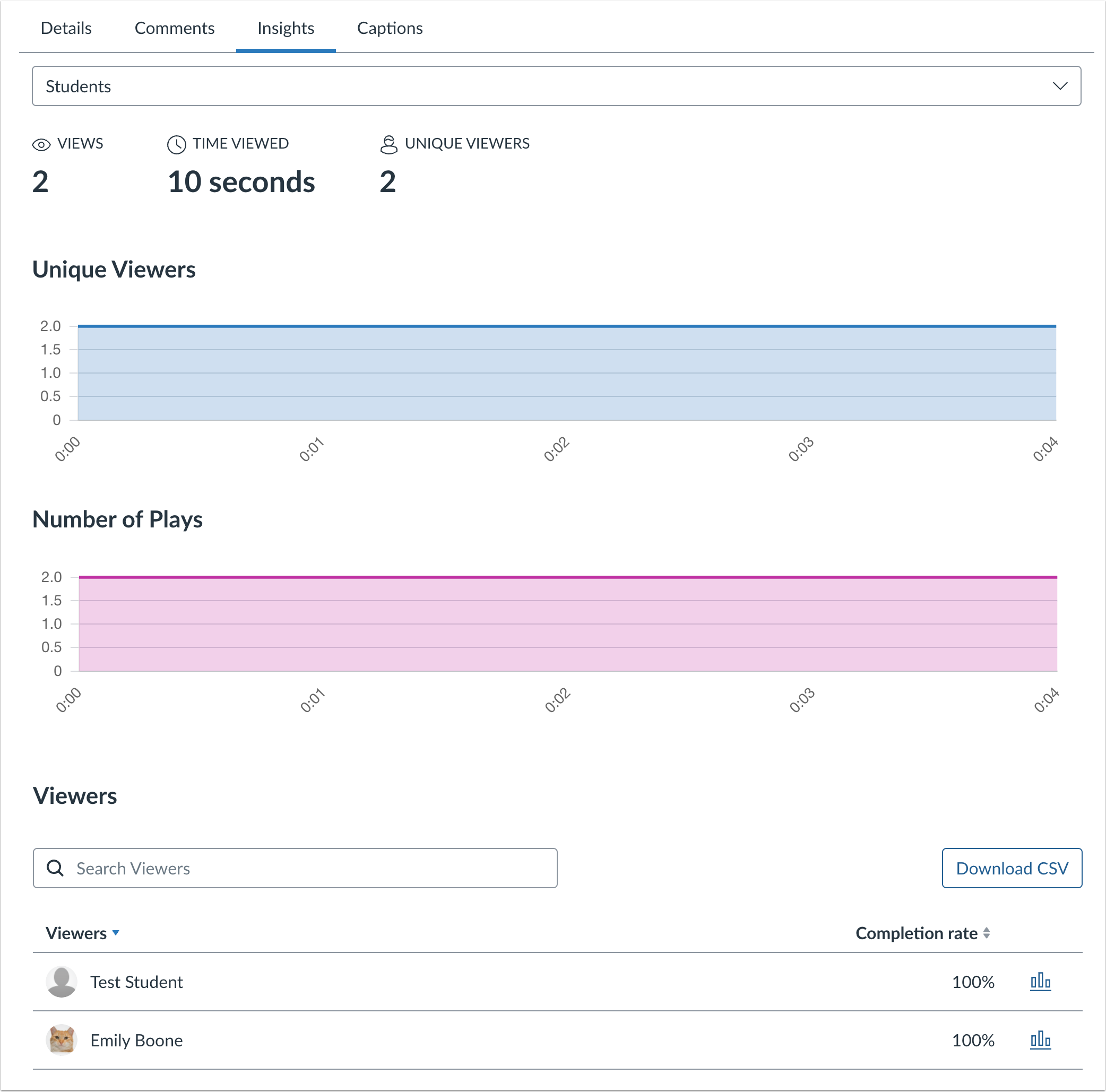Screen dimensions: 1106x1092
Task: Click the Views eye icon
Action: pyautogui.click(x=41, y=144)
